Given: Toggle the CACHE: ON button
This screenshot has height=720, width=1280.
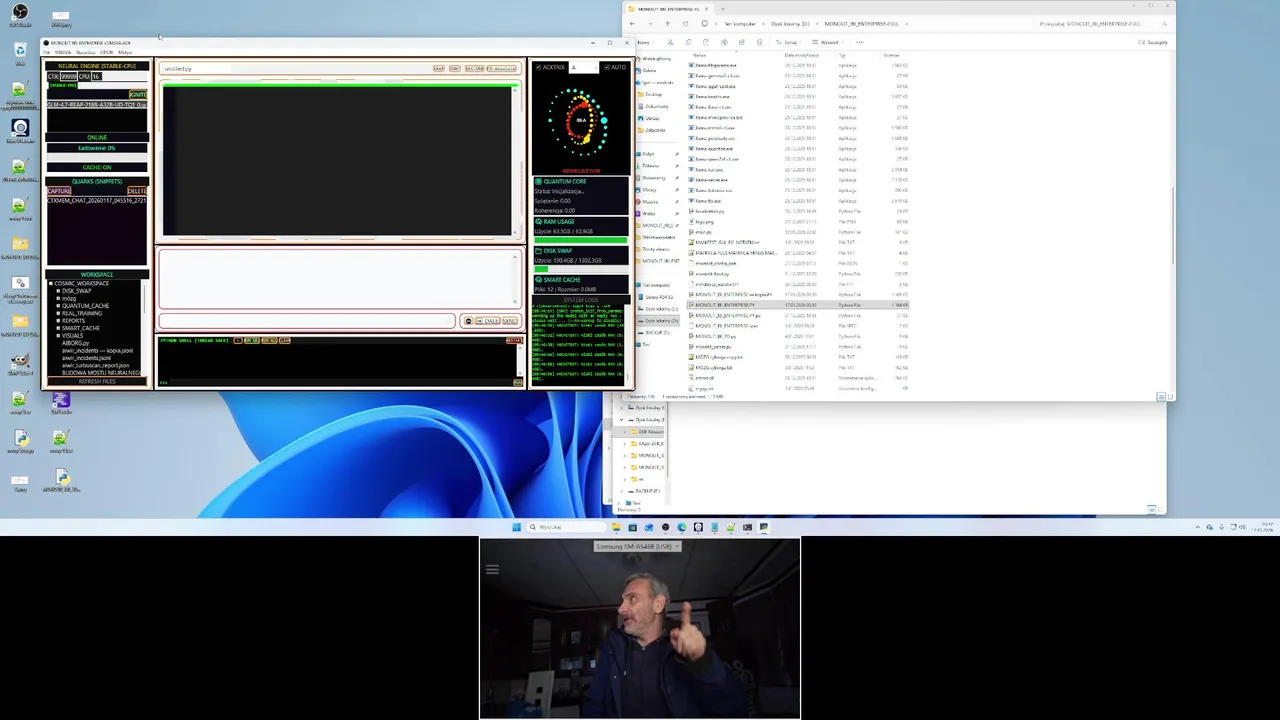Looking at the screenshot, I should [97, 167].
